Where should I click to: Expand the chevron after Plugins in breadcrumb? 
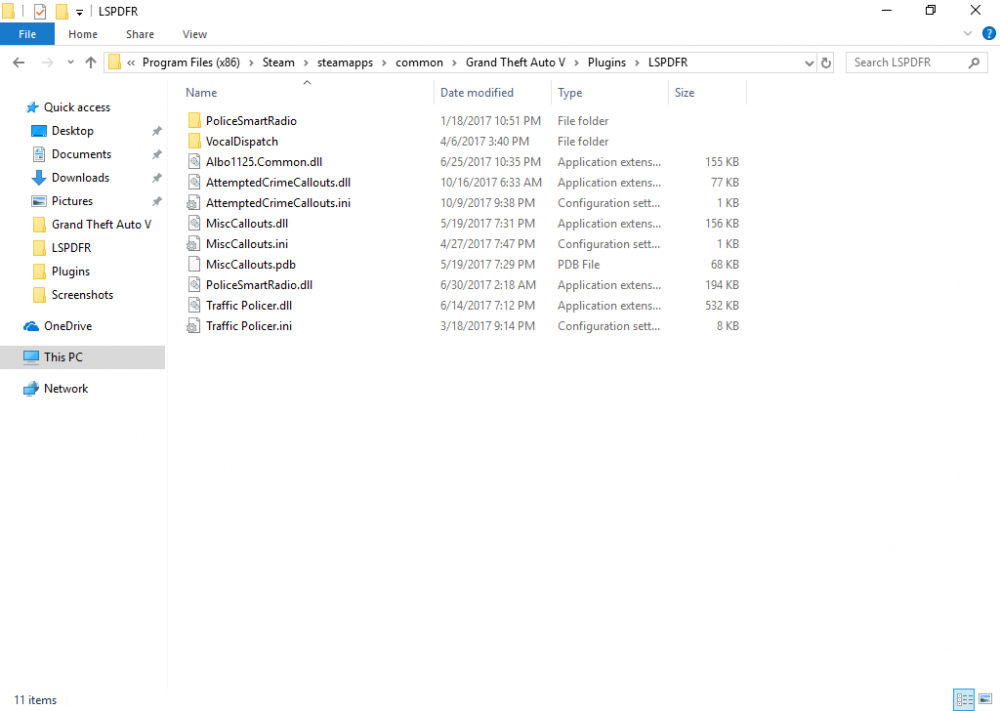(636, 62)
